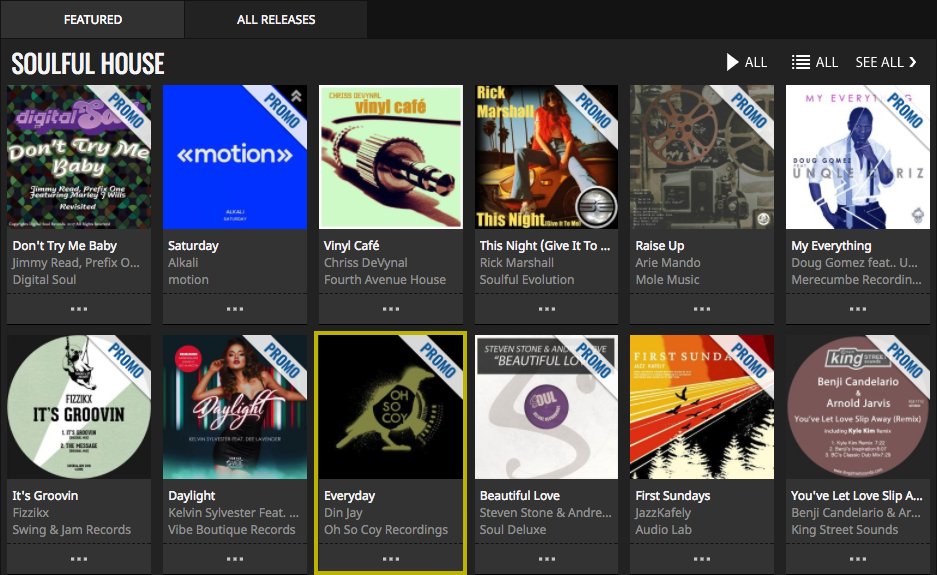Viewport: 937px width, 575px height.
Task: Open the Vinyl Café release title
Action: pos(351,246)
